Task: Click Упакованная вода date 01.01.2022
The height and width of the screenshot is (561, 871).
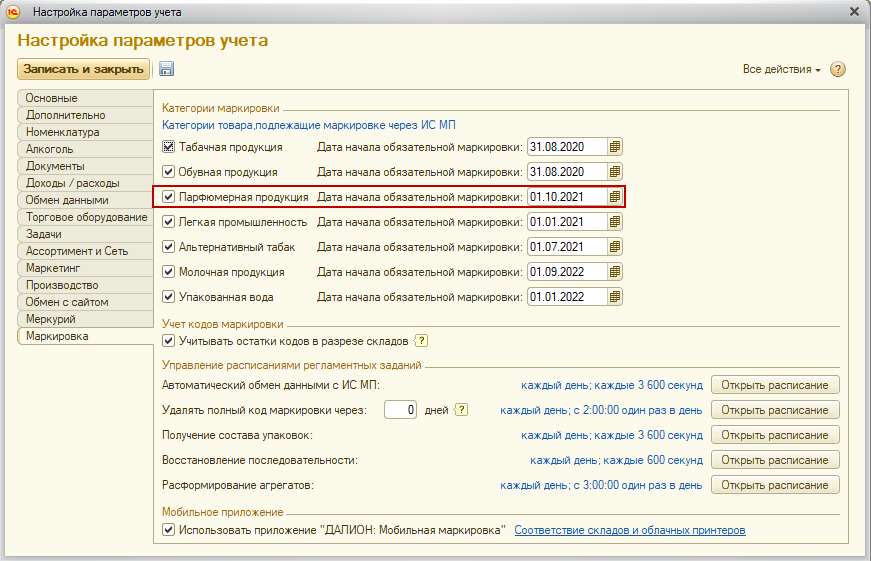Action: point(567,297)
